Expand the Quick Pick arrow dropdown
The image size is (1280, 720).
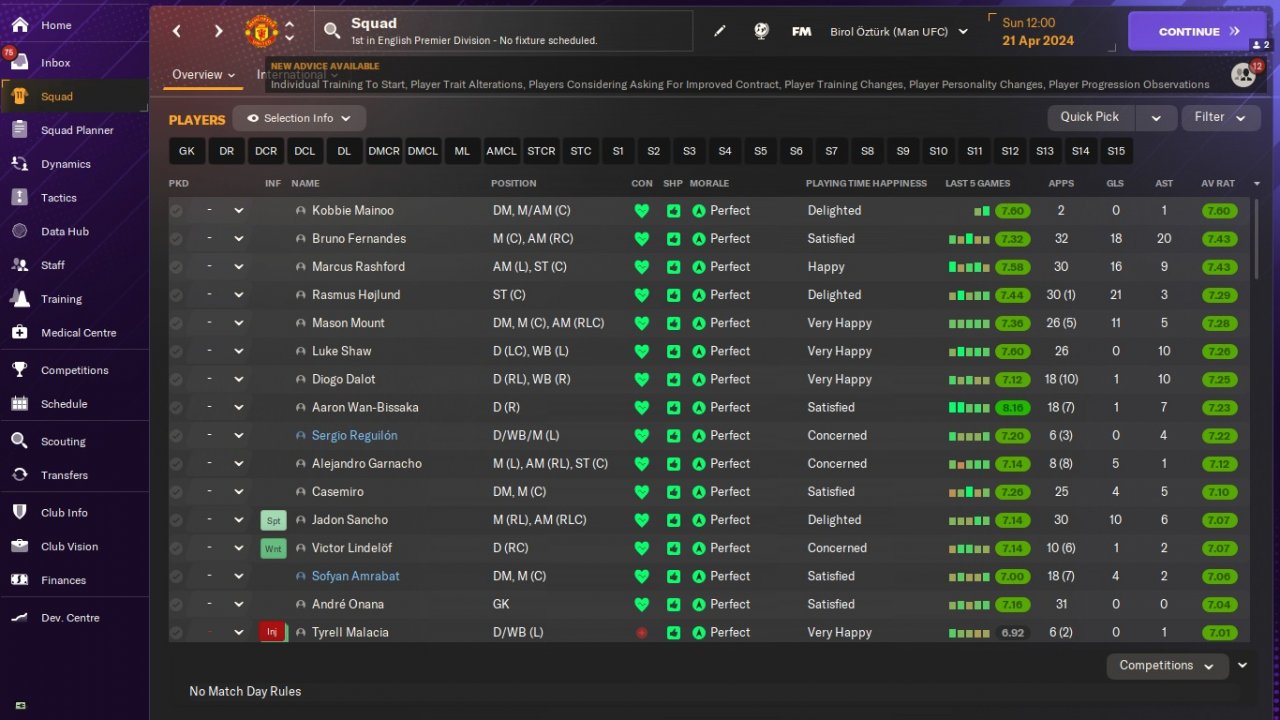point(1156,118)
